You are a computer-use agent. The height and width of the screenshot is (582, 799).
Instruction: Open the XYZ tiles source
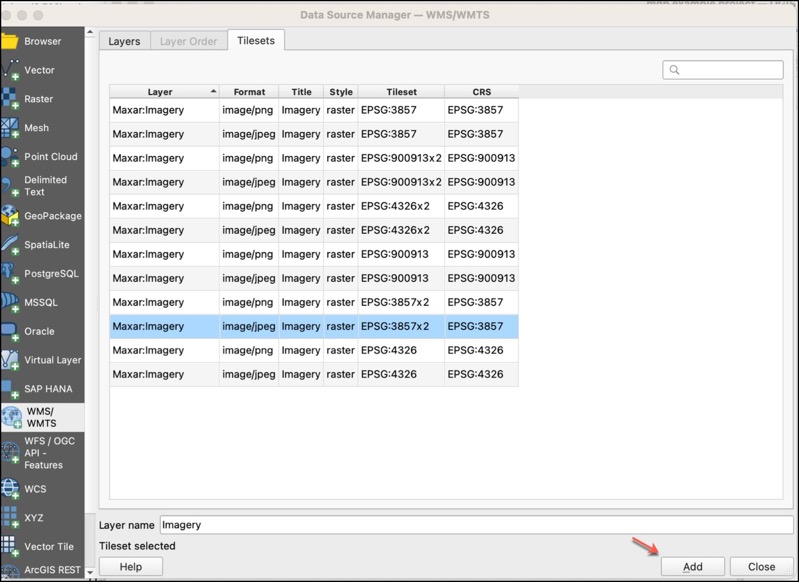(42, 518)
